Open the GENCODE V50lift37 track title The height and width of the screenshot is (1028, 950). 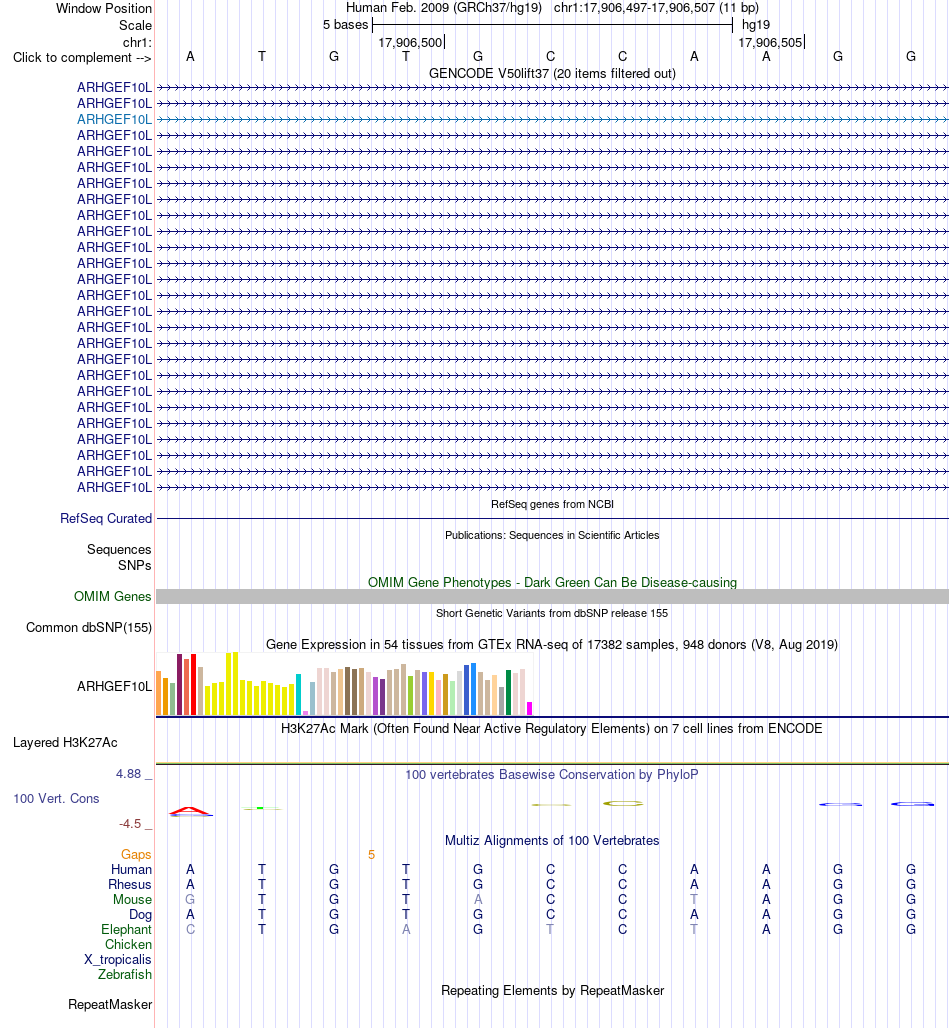[552, 73]
